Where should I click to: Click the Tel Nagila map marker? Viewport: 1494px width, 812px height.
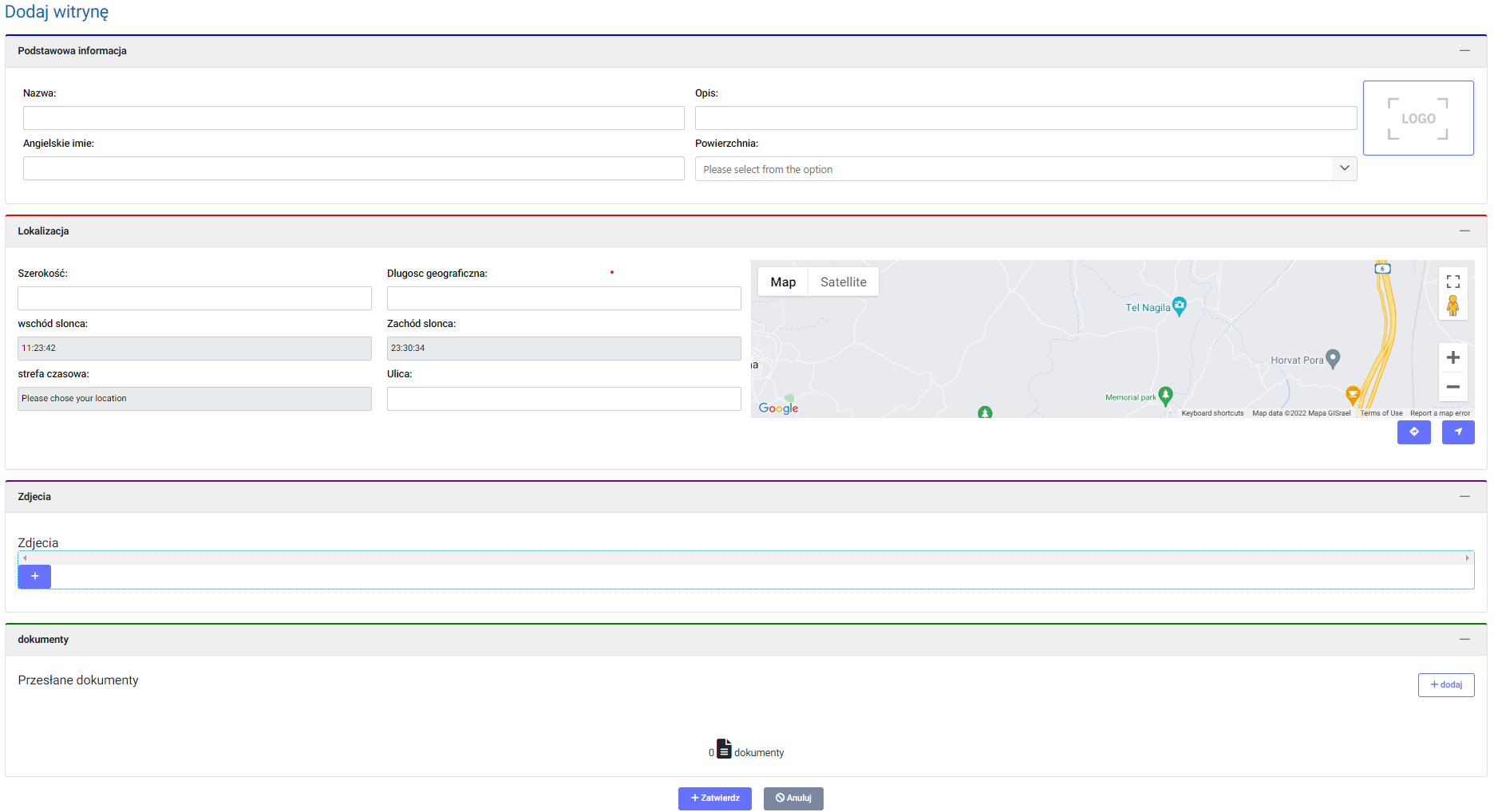coord(1179,305)
